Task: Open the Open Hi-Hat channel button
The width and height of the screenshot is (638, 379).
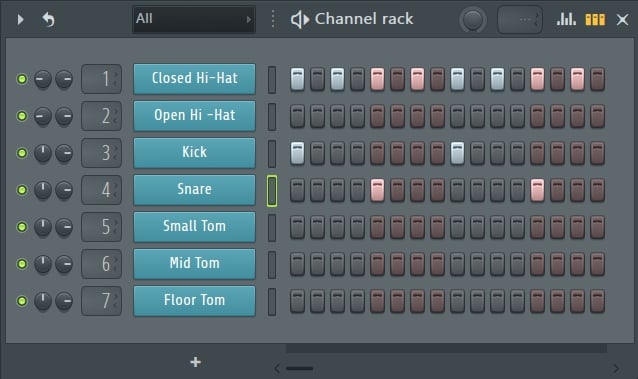Action: coord(194,116)
